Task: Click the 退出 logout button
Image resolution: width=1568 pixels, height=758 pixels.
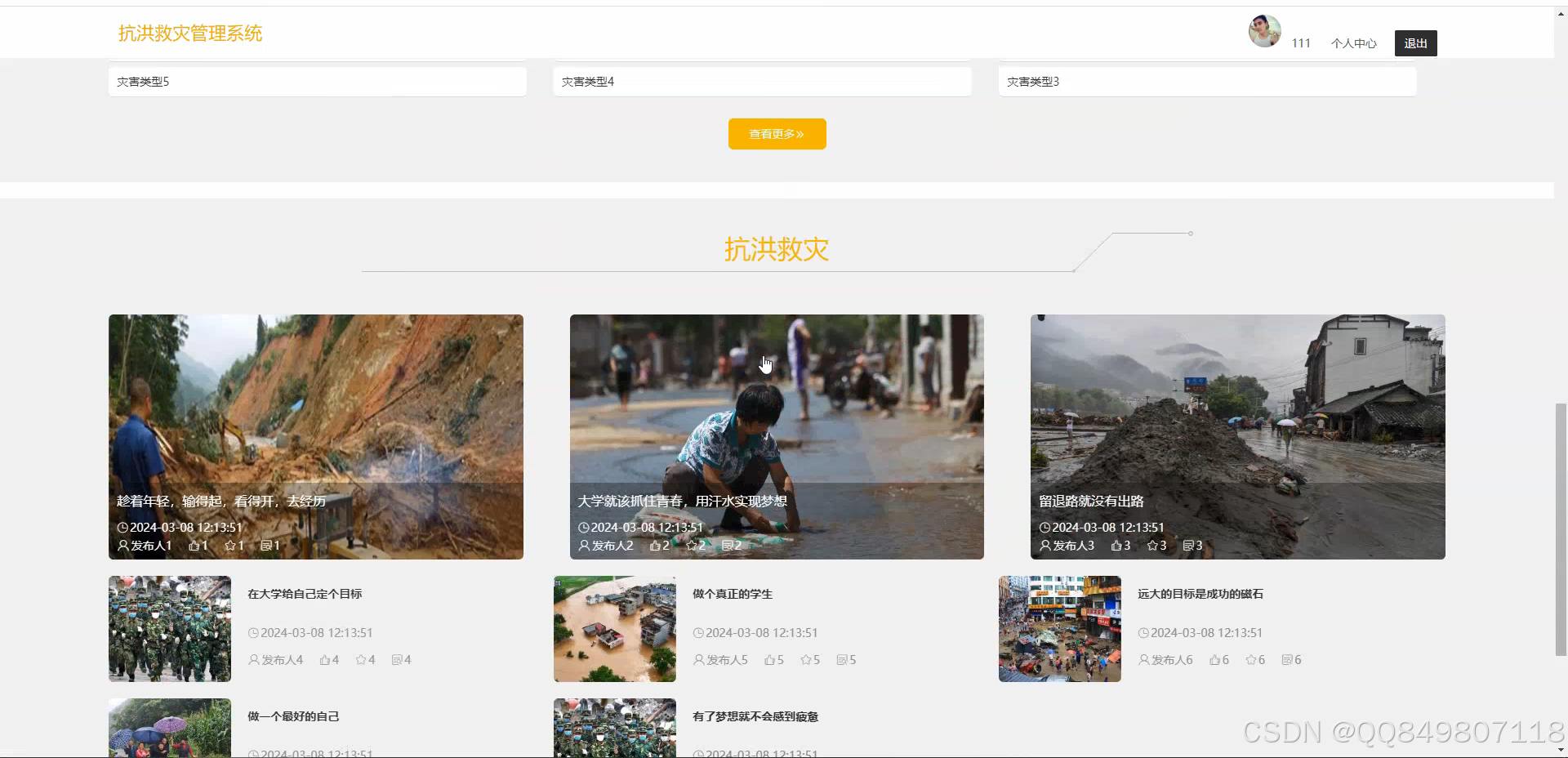Action: [1415, 43]
